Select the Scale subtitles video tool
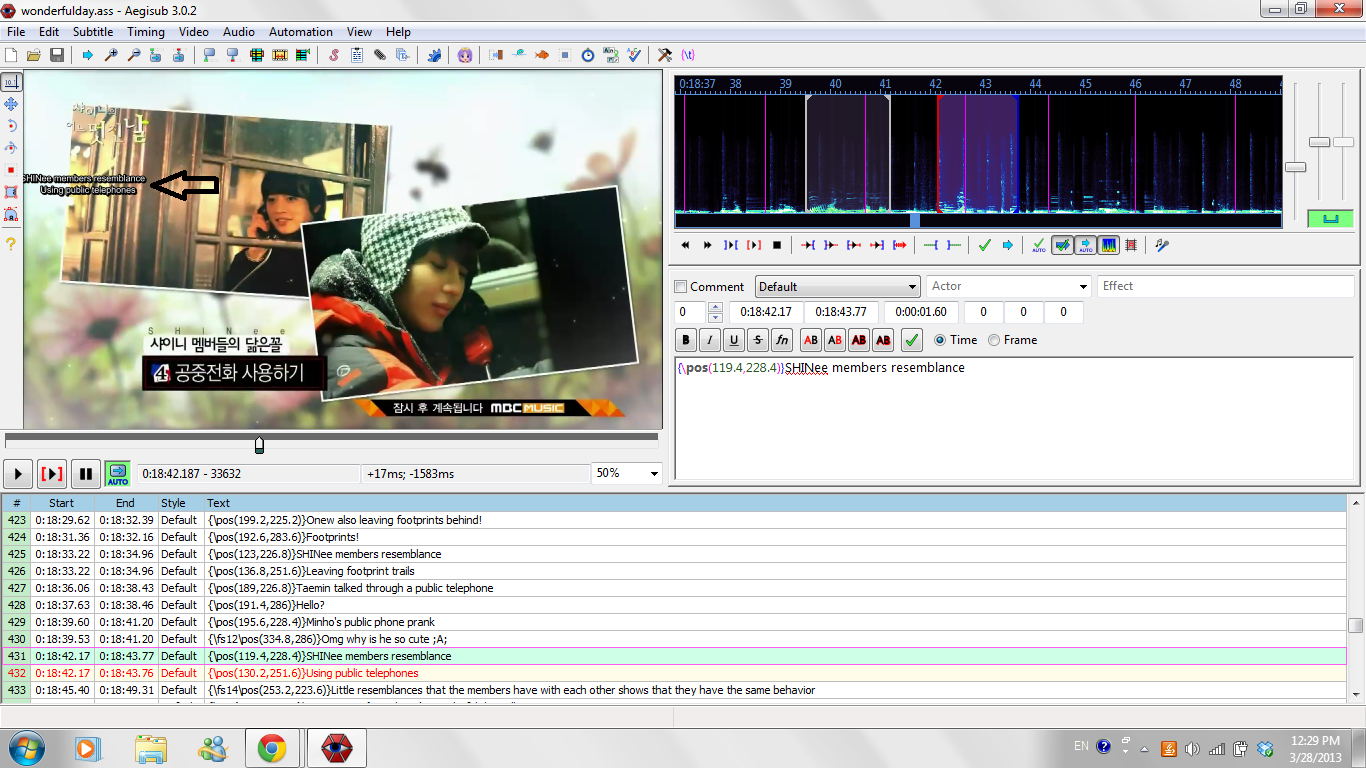The height and width of the screenshot is (768, 1366). tap(11, 170)
